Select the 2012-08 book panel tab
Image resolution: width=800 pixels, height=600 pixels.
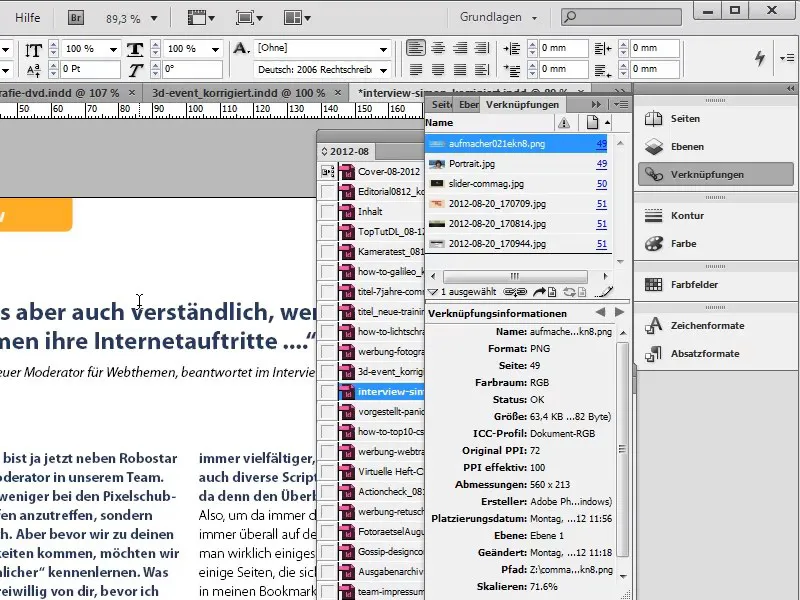coord(345,152)
